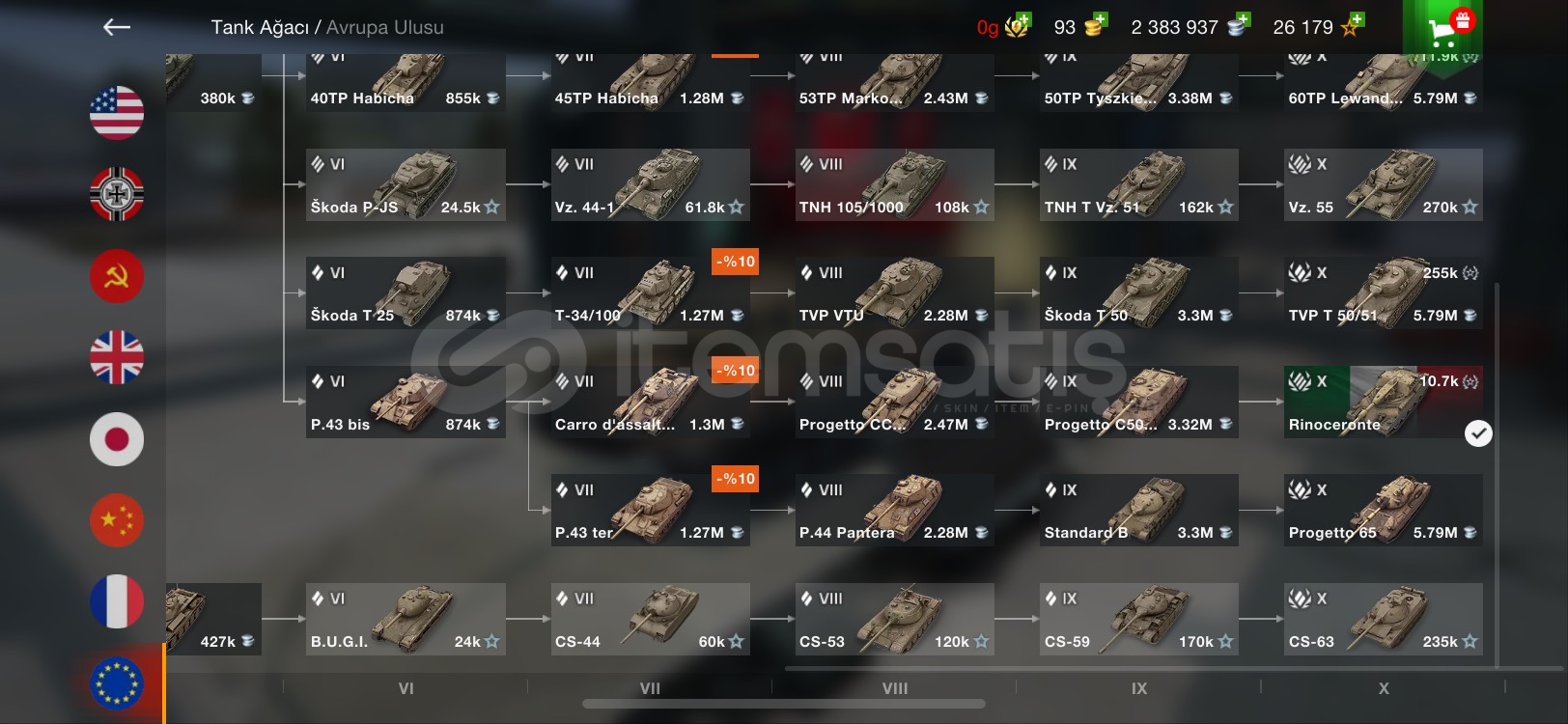Toggle the Rinoceronte checkmark

[1478, 433]
